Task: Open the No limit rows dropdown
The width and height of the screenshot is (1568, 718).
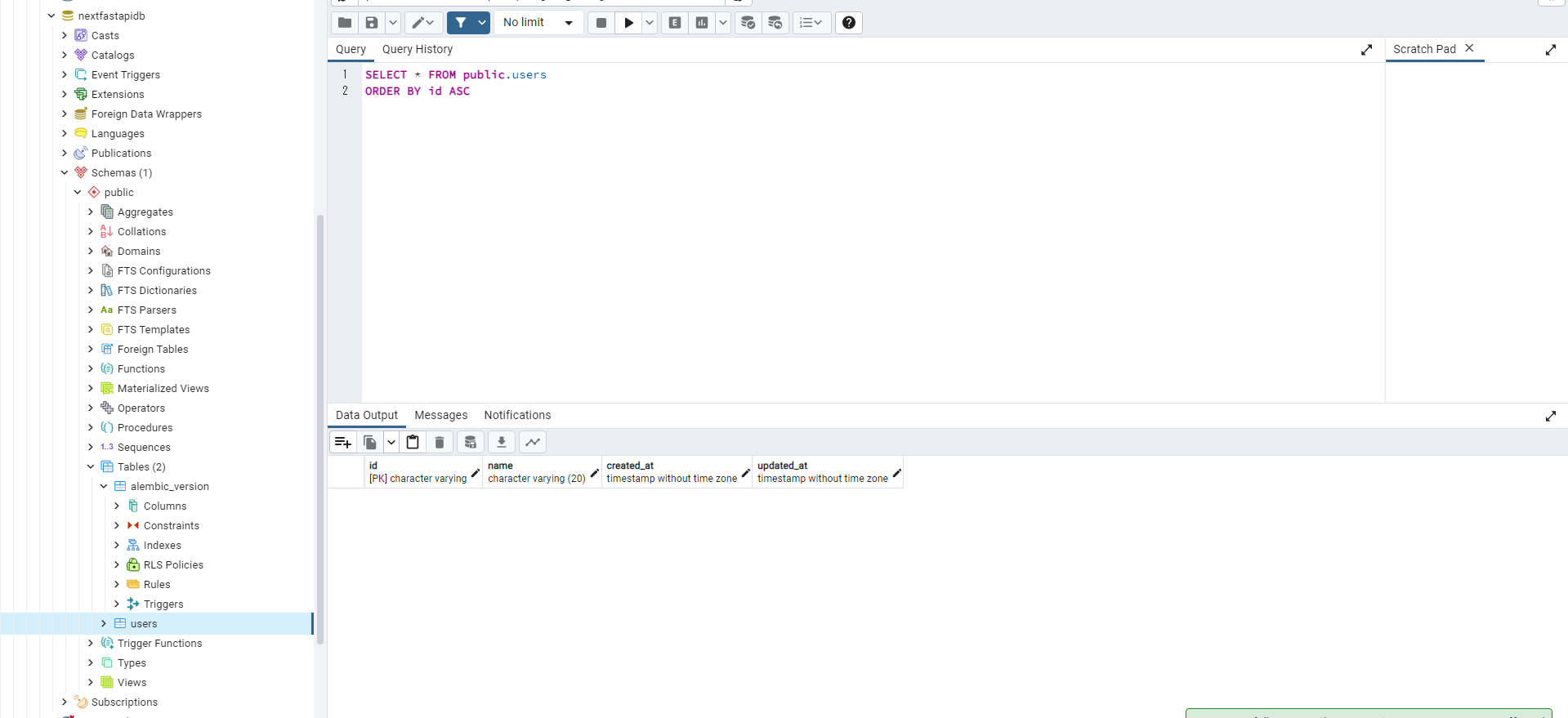Action: pos(538,23)
